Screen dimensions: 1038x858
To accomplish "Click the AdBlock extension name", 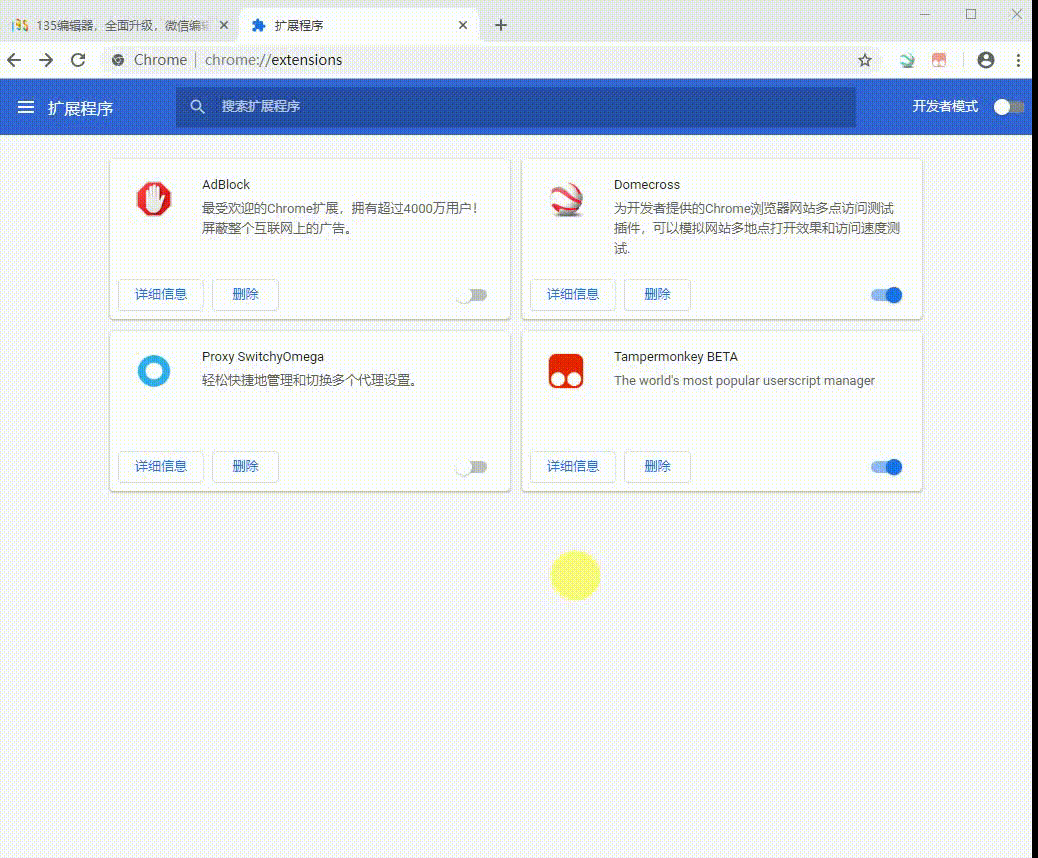I will click(226, 185).
